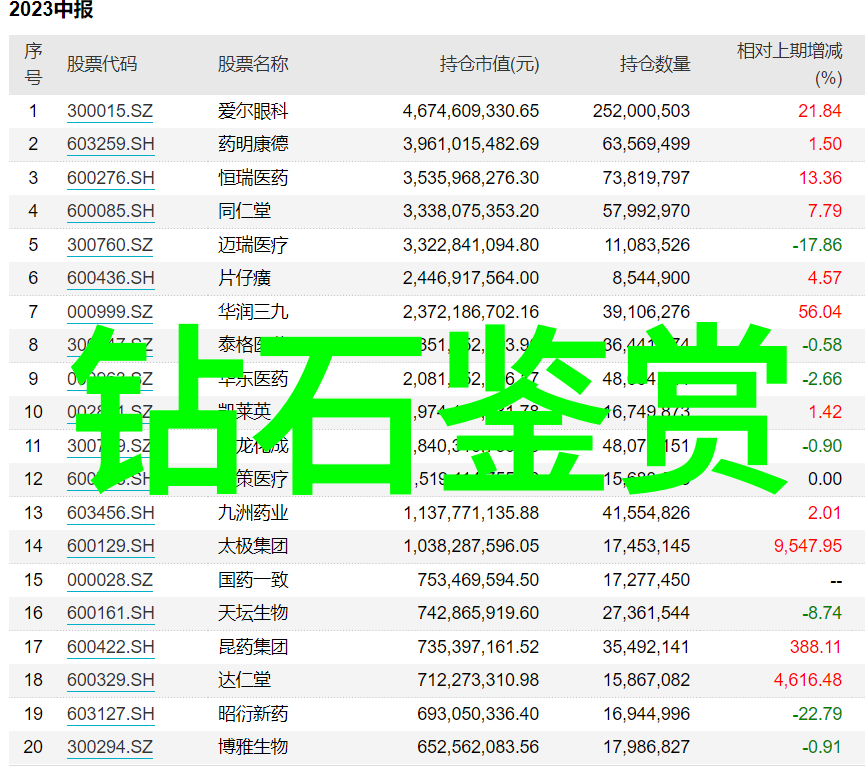Open stock code link 600161.SH
The width and height of the screenshot is (865, 776).
pos(110,614)
